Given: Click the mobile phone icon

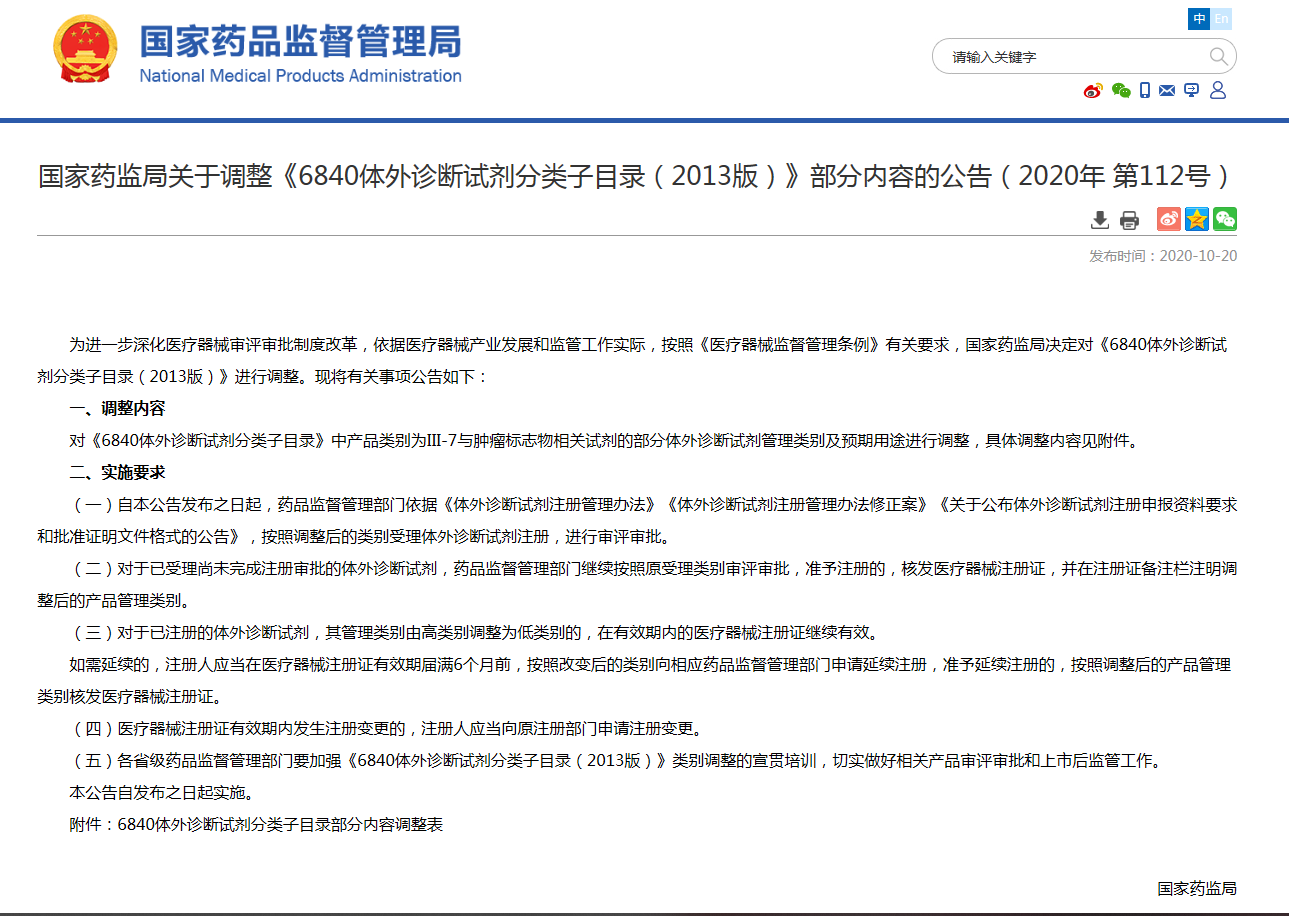Looking at the screenshot, I should point(1145,91).
